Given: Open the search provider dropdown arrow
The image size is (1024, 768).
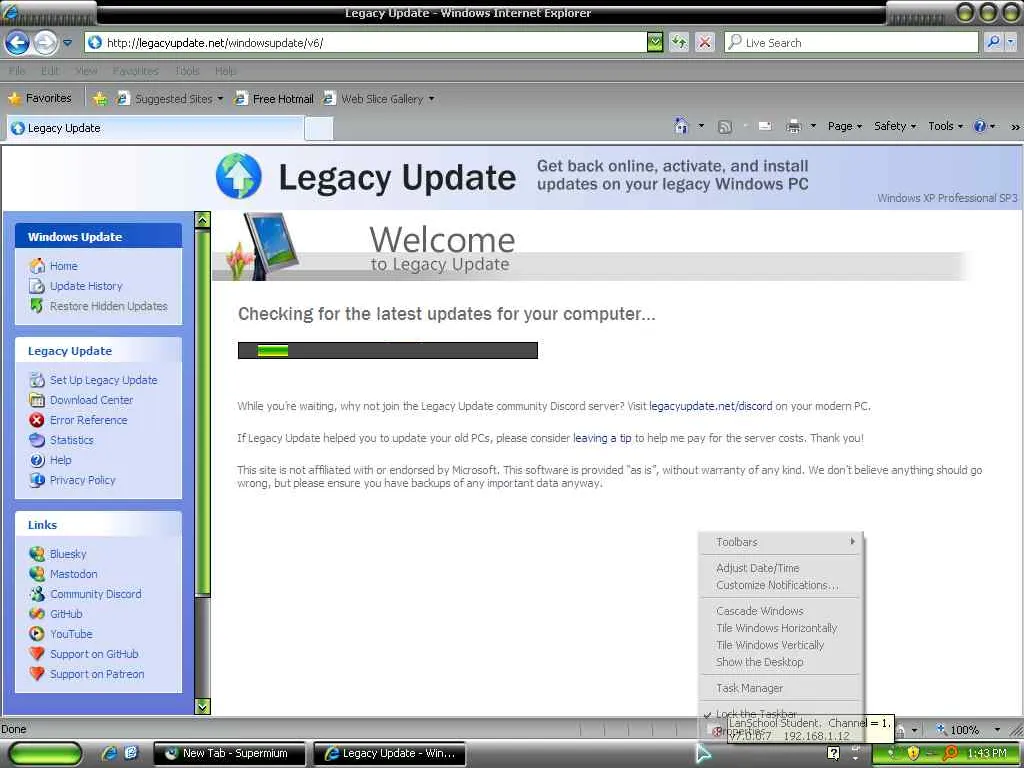Looking at the screenshot, I should [1010, 42].
